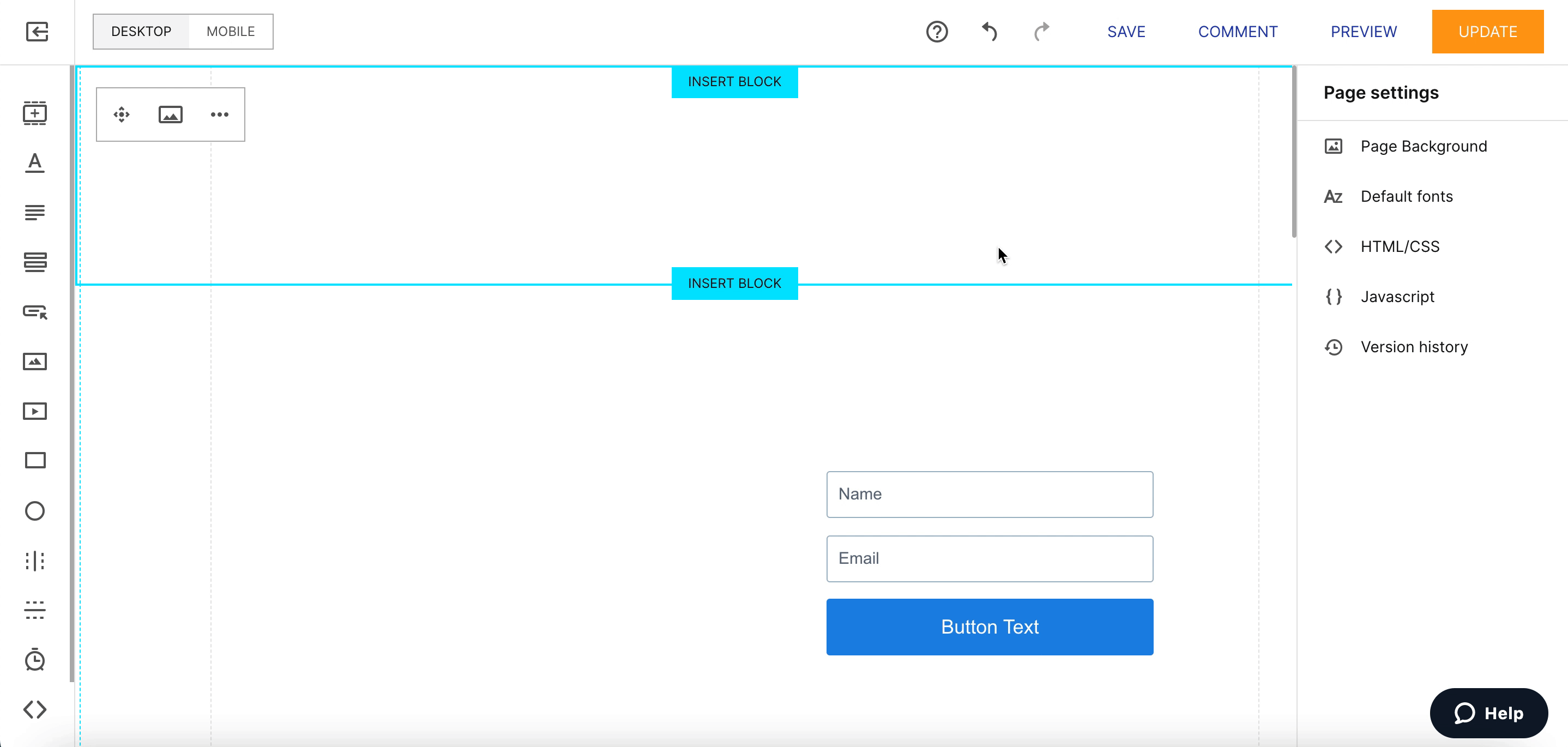Select the circle shape tool

(35, 511)
